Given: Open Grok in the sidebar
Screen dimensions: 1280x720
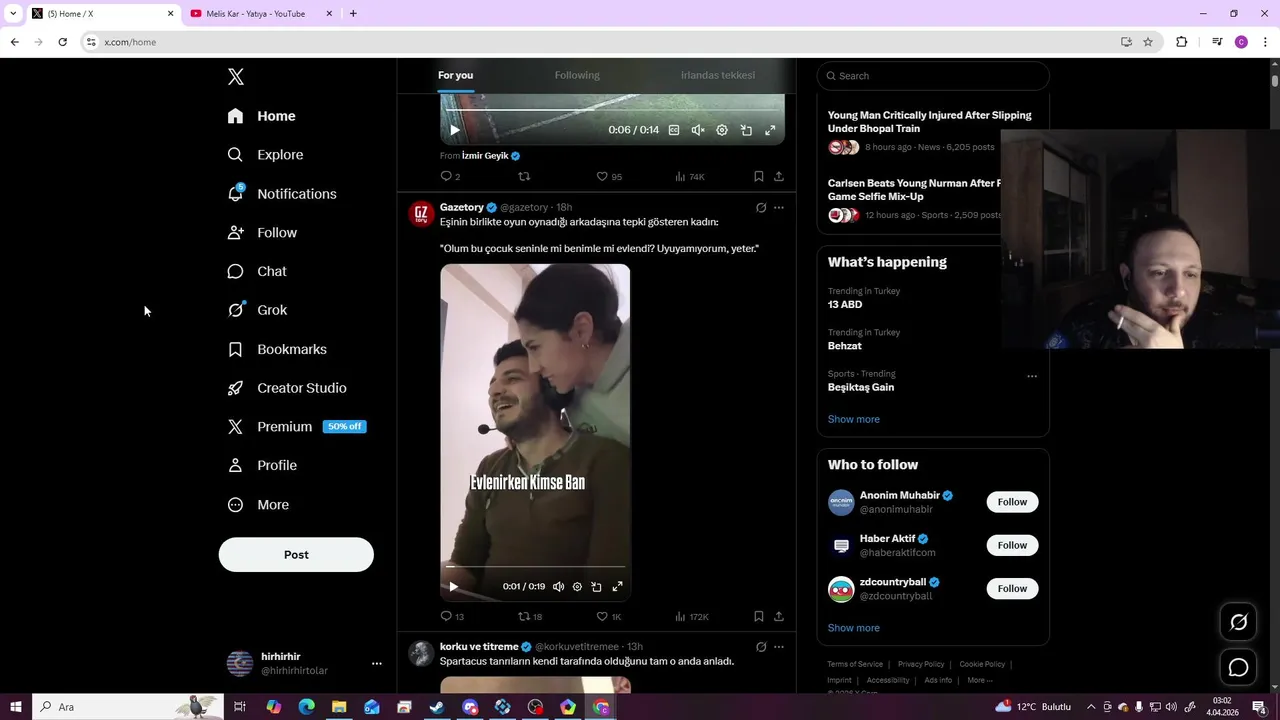Looking at the screenshot, I should coord(257,310).
